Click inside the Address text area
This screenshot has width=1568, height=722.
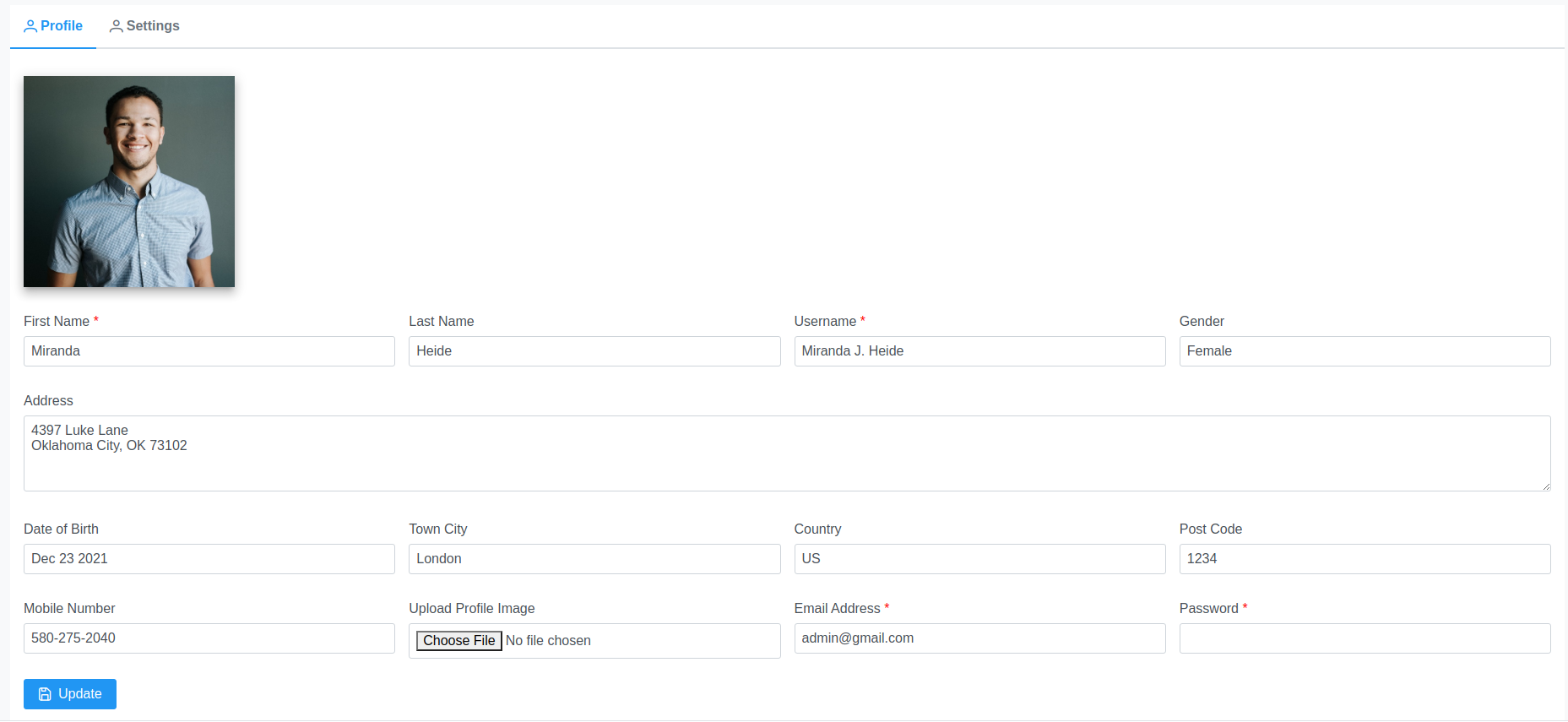(x=786, y=453)
